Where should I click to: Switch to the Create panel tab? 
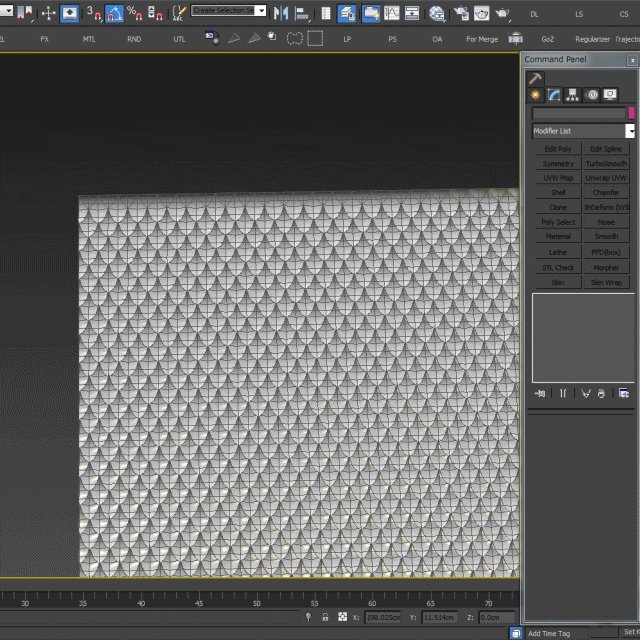(x=535, y=95)
